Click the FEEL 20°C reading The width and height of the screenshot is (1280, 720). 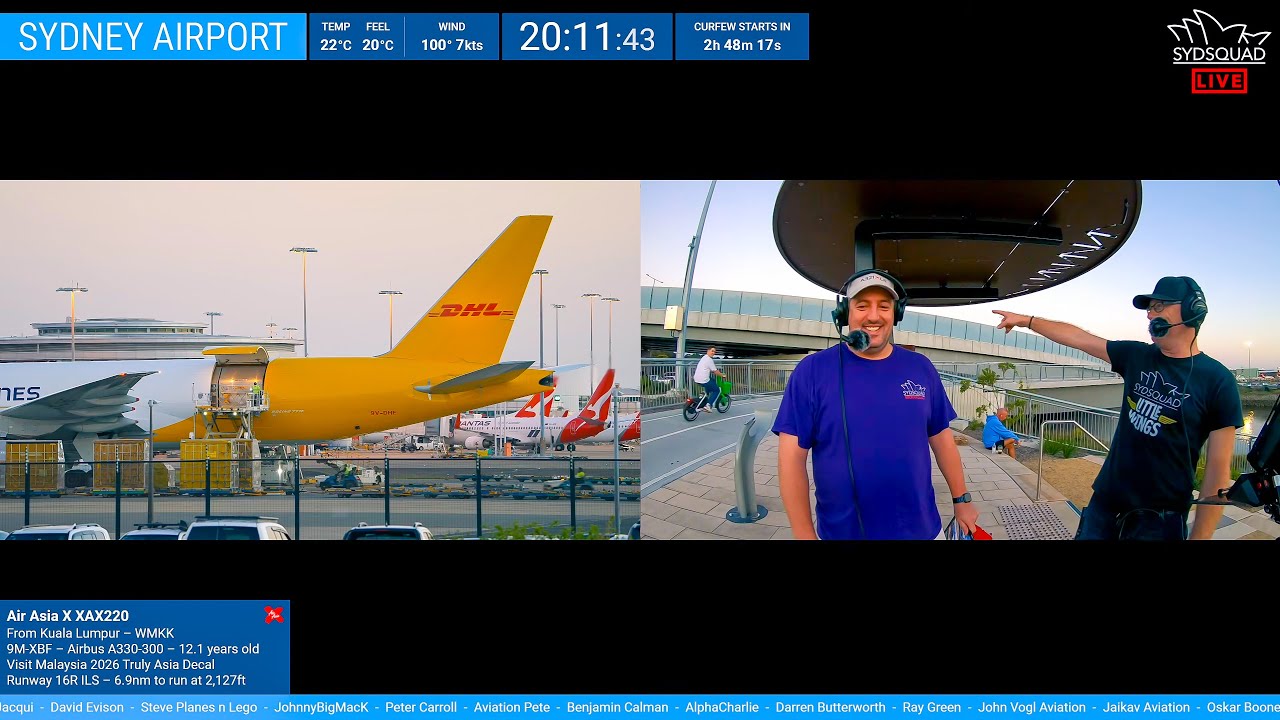[378, 37]
